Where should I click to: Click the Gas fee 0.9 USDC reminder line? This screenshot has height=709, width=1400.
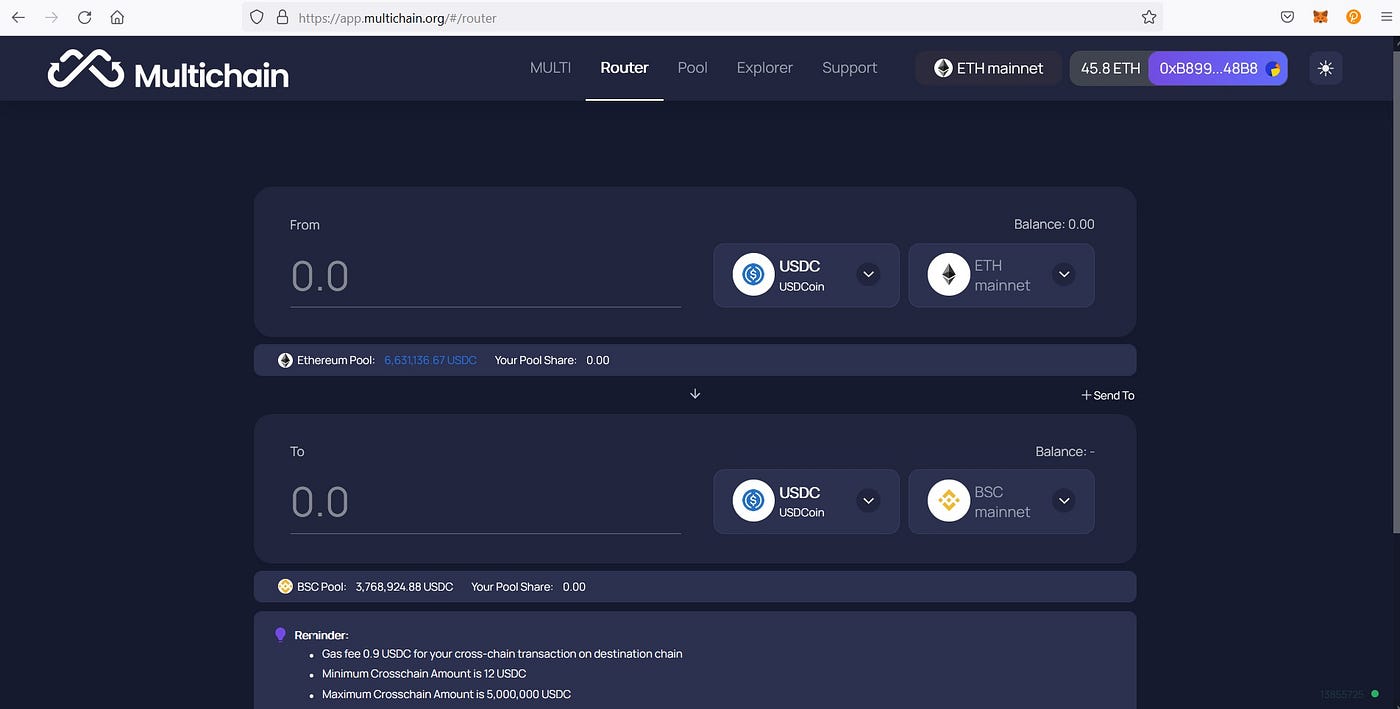(502, 653)
